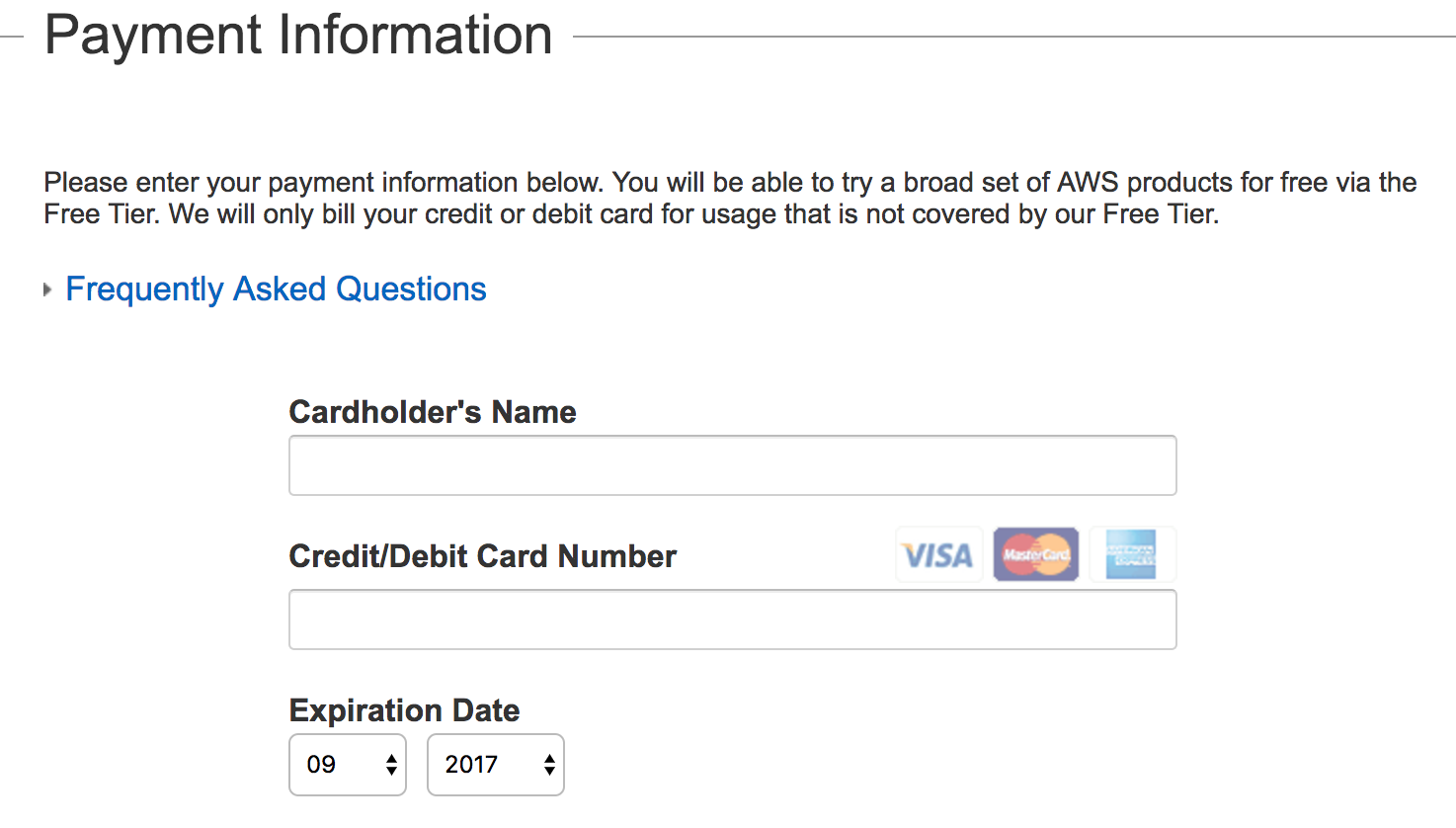The image size is (1456, 828).
Task: Click into the Credit/Debit Card Number field
Action: click(732, 620)
